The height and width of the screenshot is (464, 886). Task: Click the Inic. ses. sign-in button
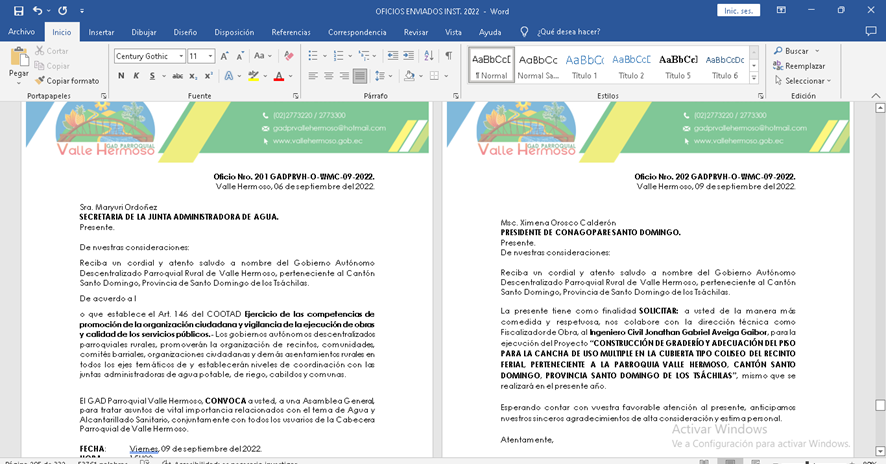(739, 10)
